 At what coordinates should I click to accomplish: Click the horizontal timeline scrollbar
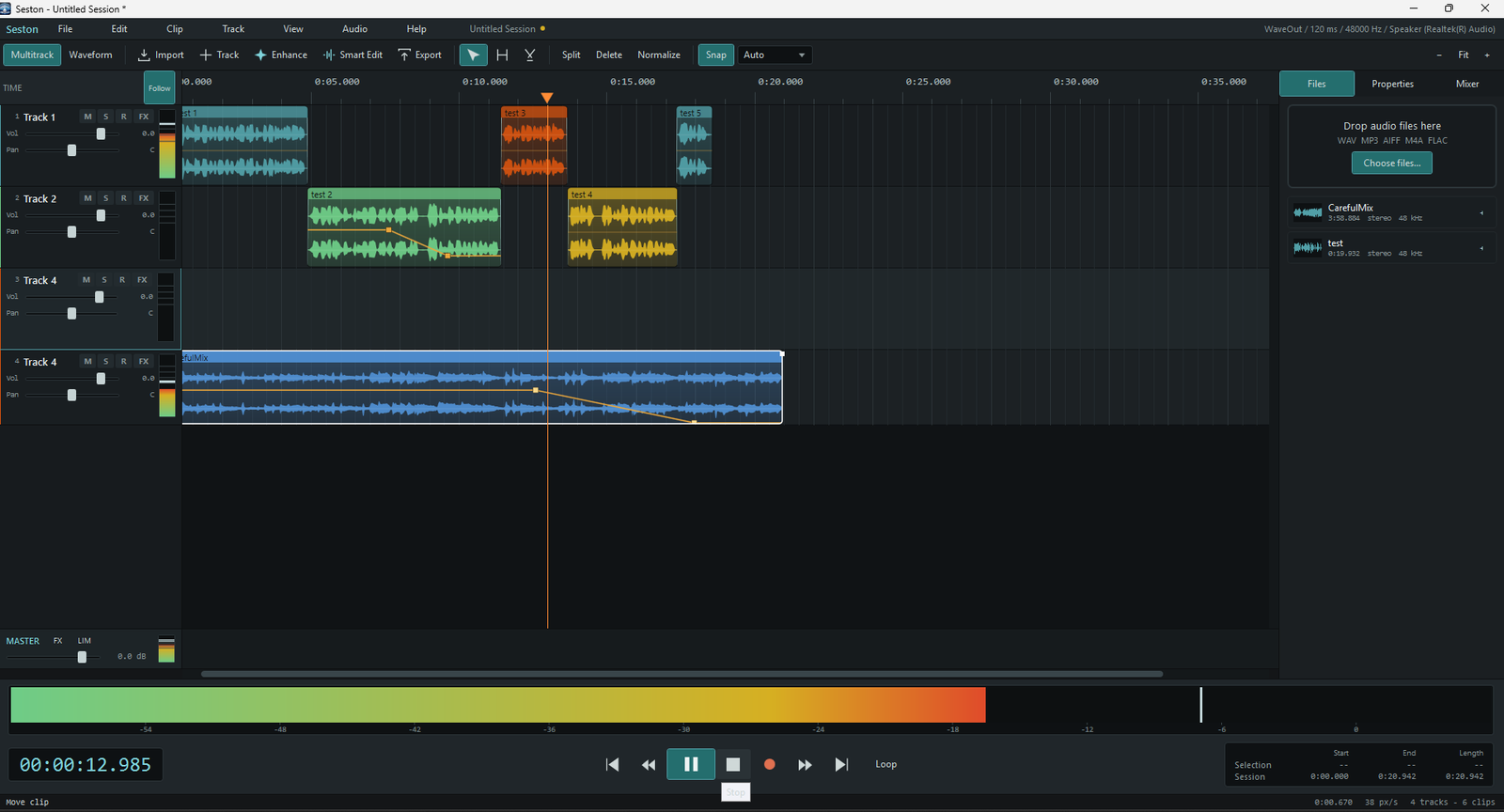[x=681, y=674]
